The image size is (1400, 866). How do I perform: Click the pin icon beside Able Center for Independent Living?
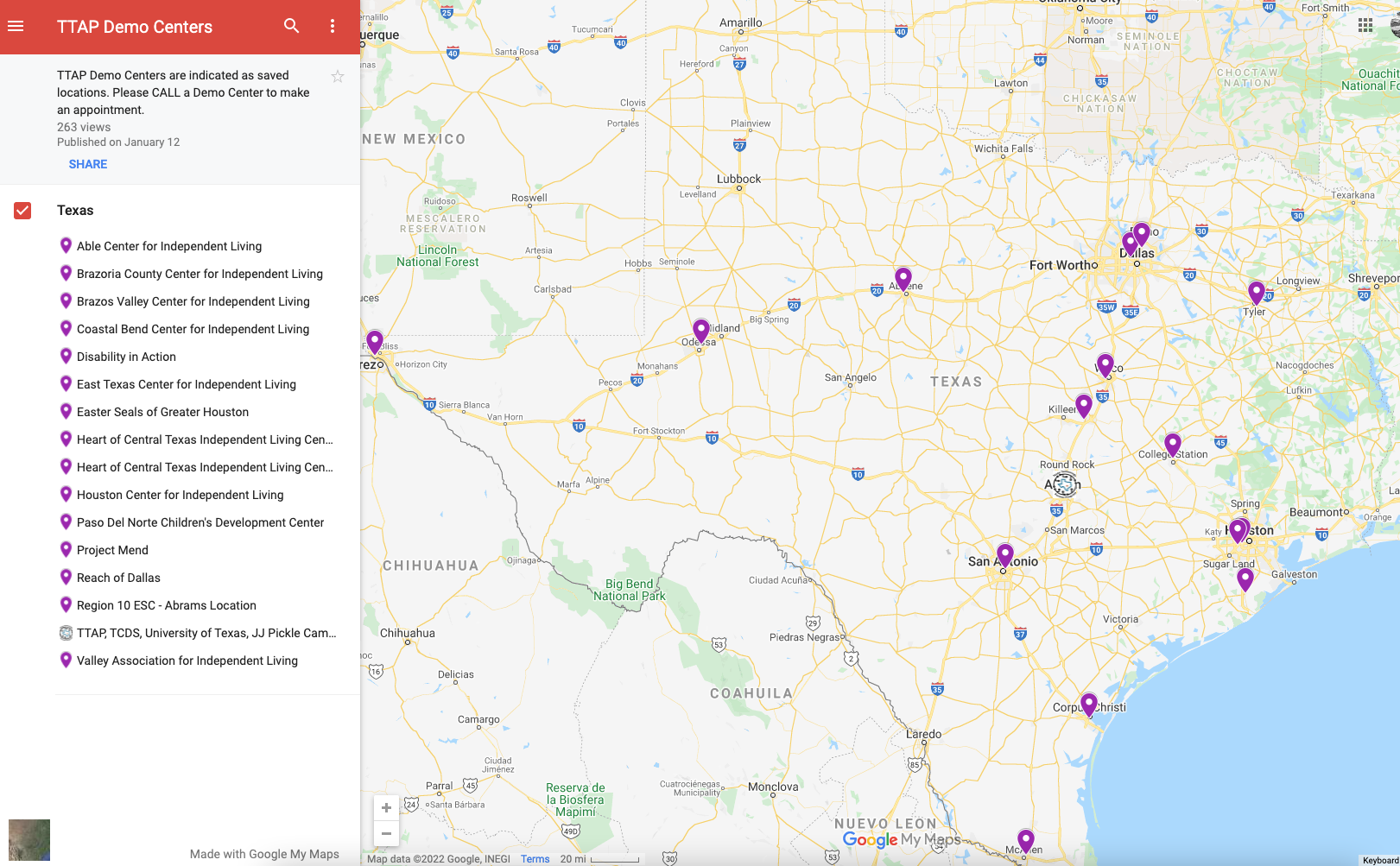click(67, 245)
